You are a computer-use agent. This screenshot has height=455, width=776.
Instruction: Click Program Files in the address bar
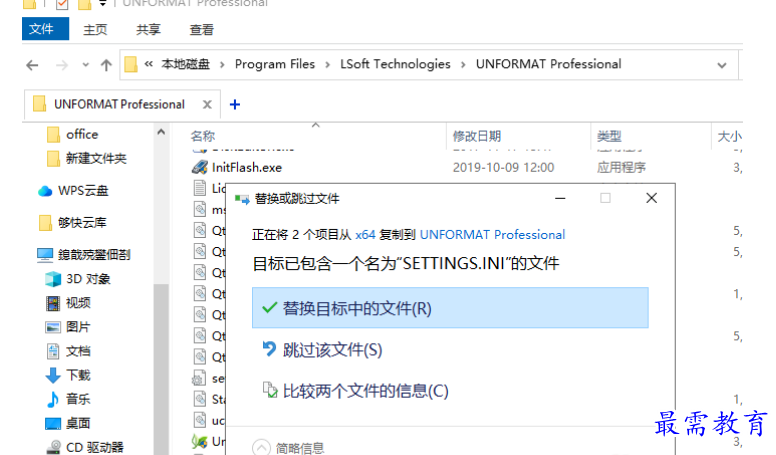pyautogui.click(x=275, y=64)
